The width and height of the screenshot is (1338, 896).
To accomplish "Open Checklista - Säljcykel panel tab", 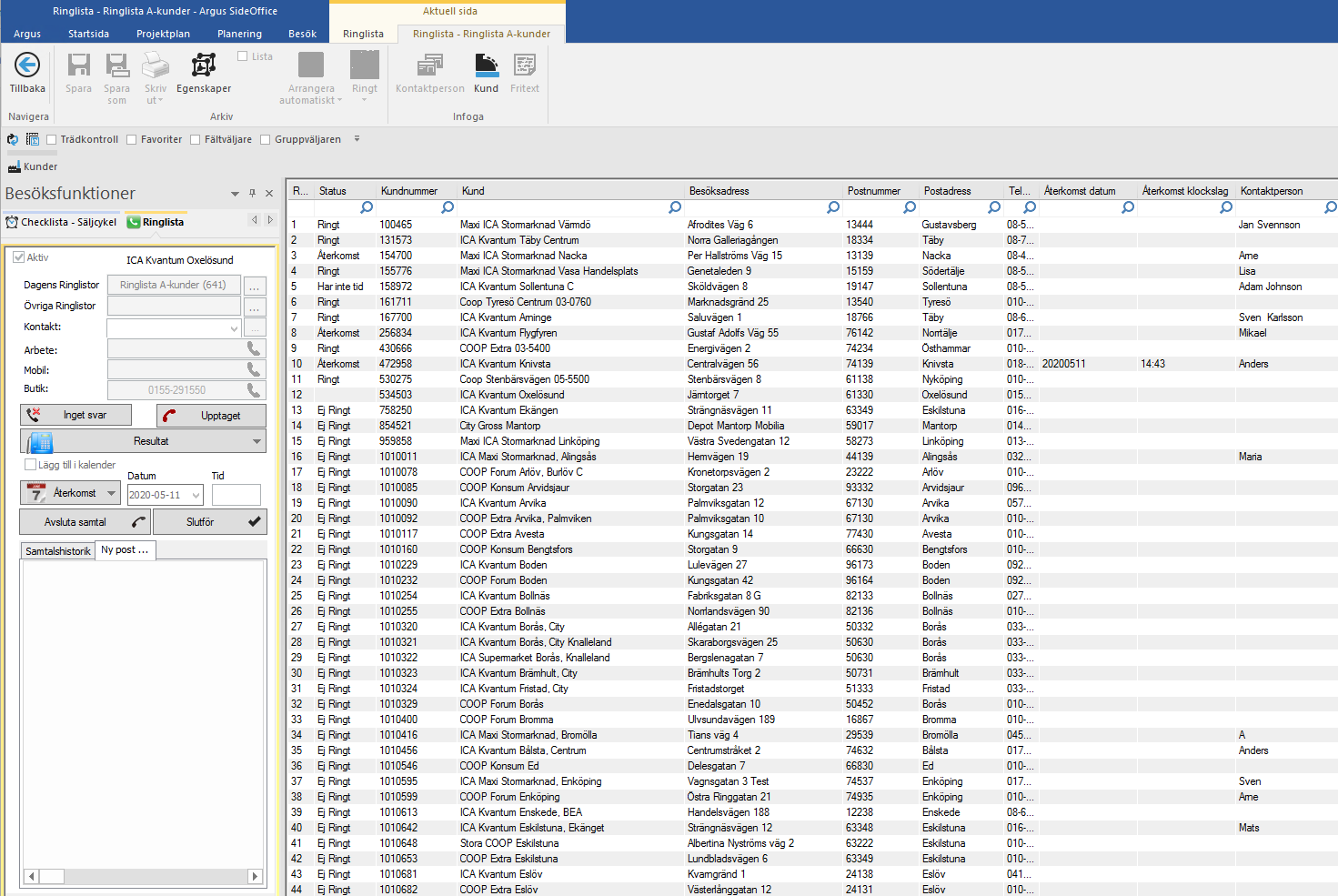I will [62, 222].
